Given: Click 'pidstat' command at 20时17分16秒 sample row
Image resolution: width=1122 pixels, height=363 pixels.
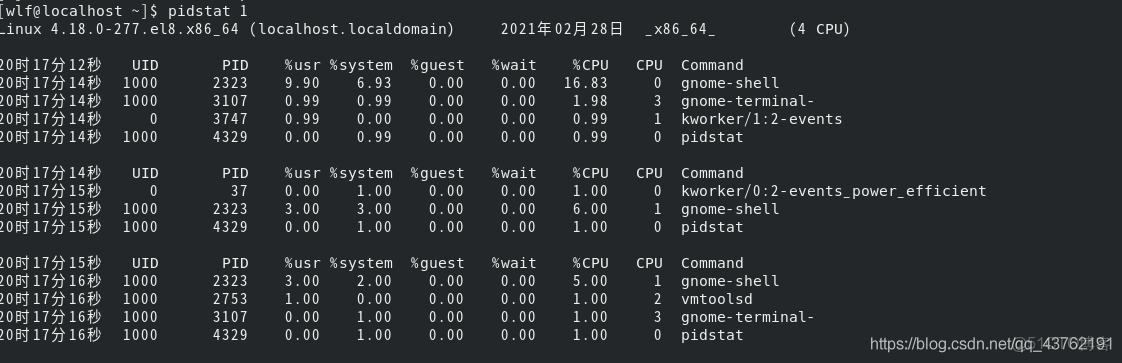Looking at the screenshot, I should tap(712, 335).
